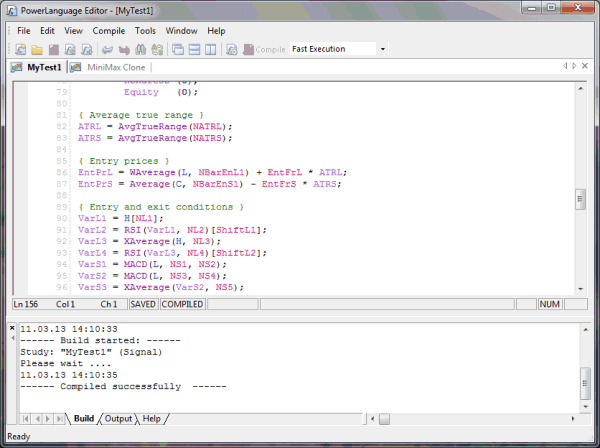Click the Tile vertically toolbar icon
Viewport: 600px width, 448px height.
[x=211, y=49]
